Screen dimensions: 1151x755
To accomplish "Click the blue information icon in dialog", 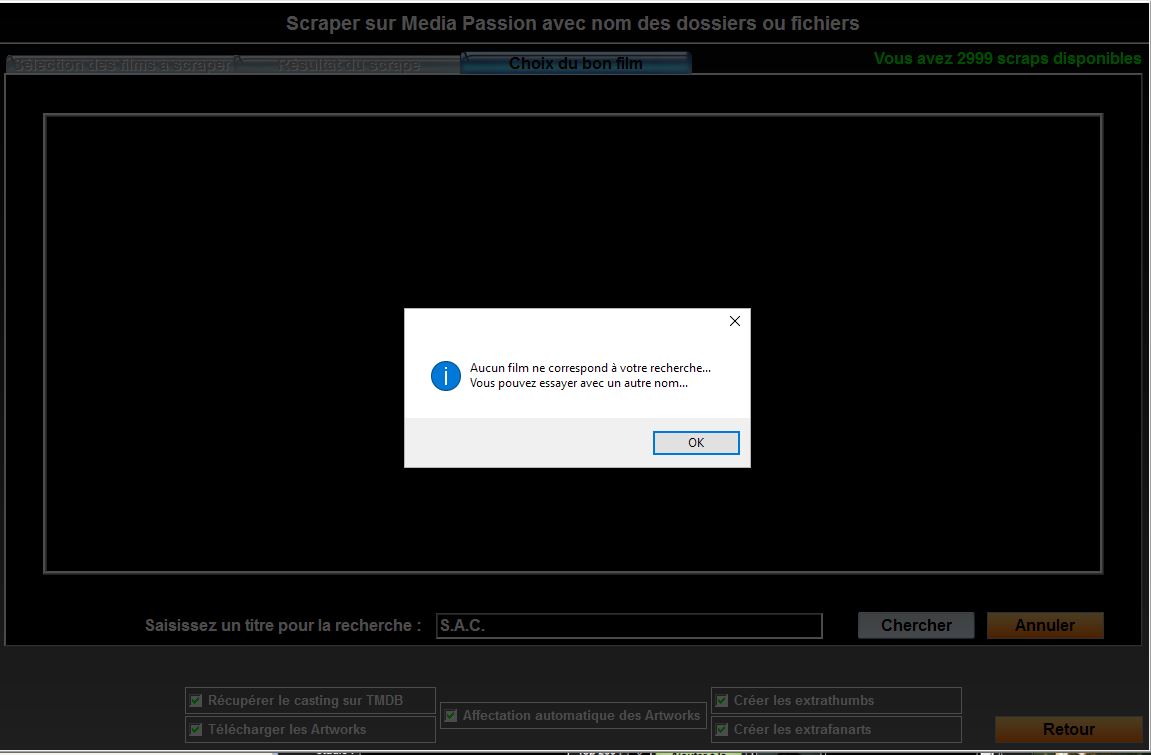I will (x=446, y=376).
